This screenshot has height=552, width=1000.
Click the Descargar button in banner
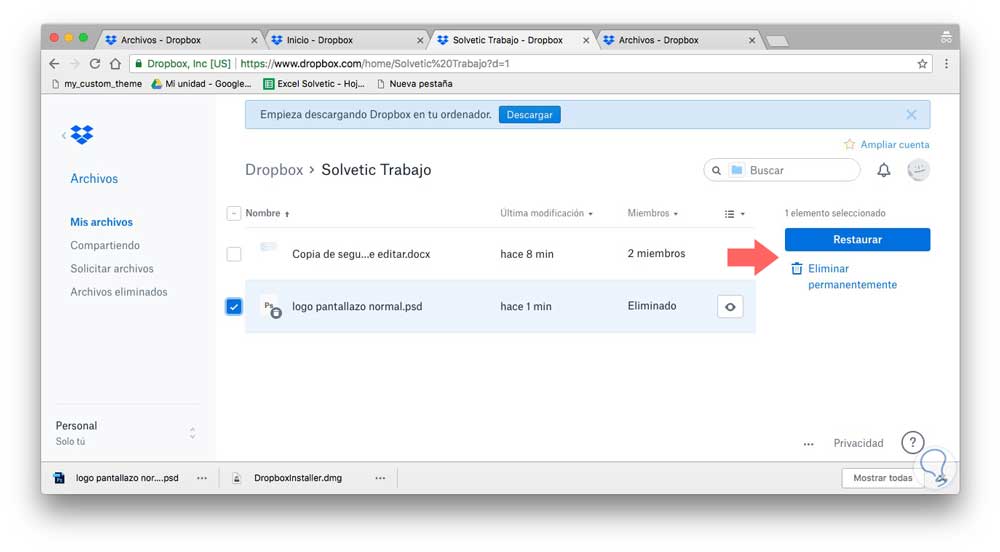[529, 115]
